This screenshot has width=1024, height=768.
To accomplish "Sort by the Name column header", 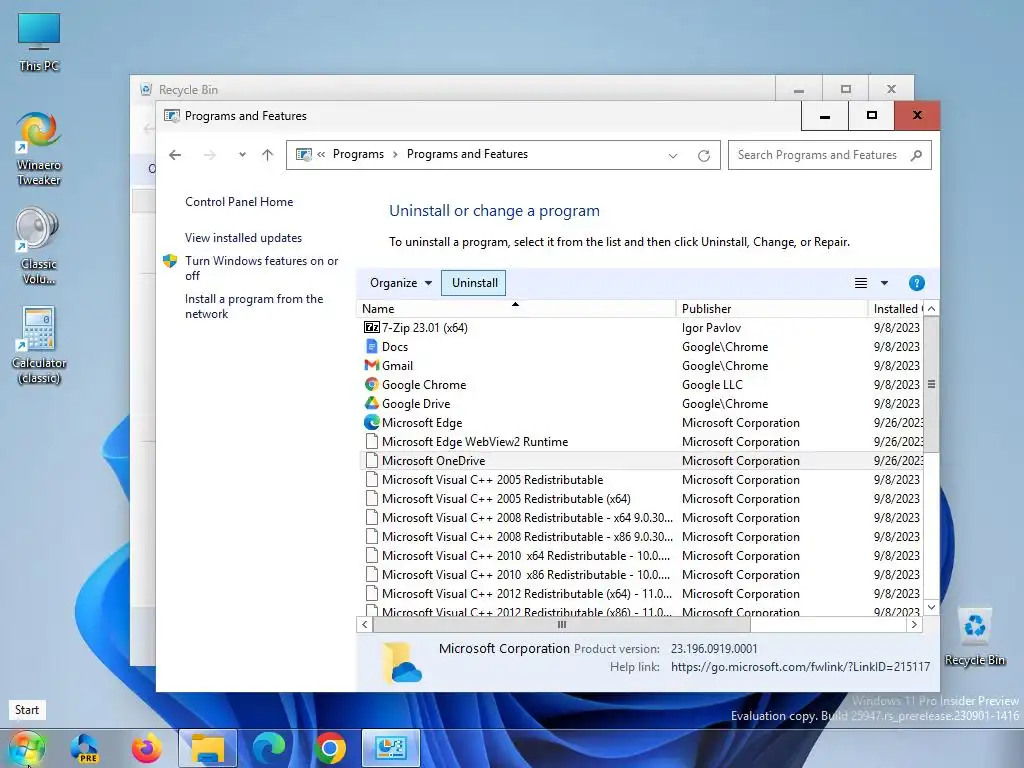I will click(516, 308).
